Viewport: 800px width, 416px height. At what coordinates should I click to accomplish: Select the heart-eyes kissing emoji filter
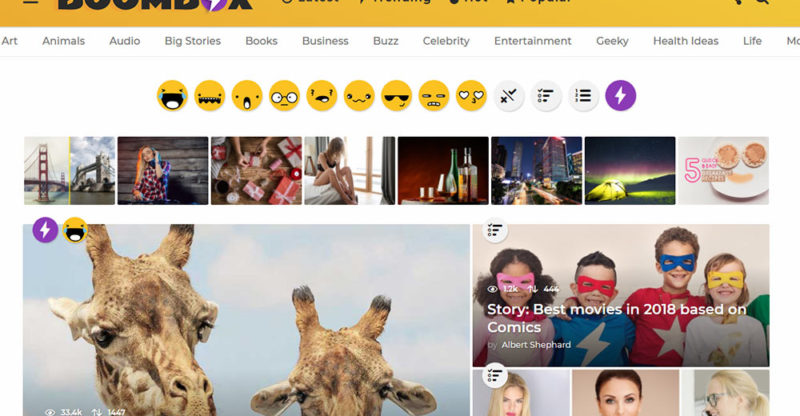[471, 95]
